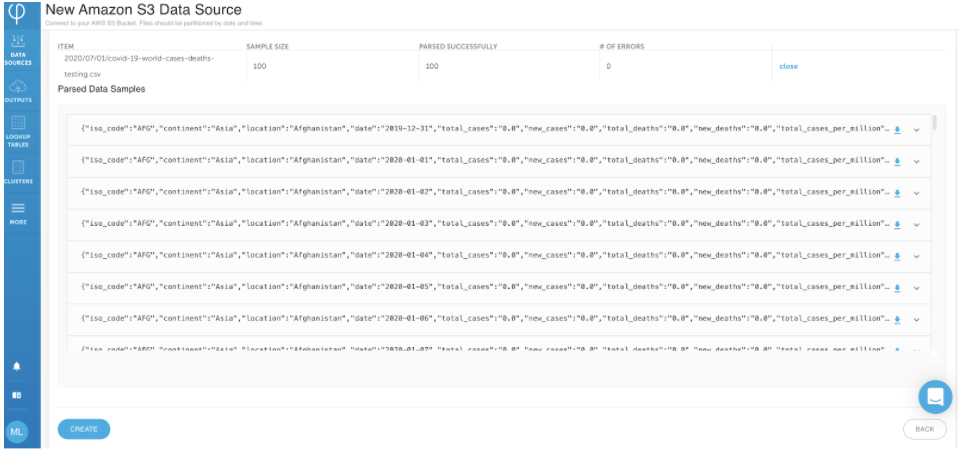Open Lookup Tables in sidebar
The image size is (962, 470).
pos(18,130)
